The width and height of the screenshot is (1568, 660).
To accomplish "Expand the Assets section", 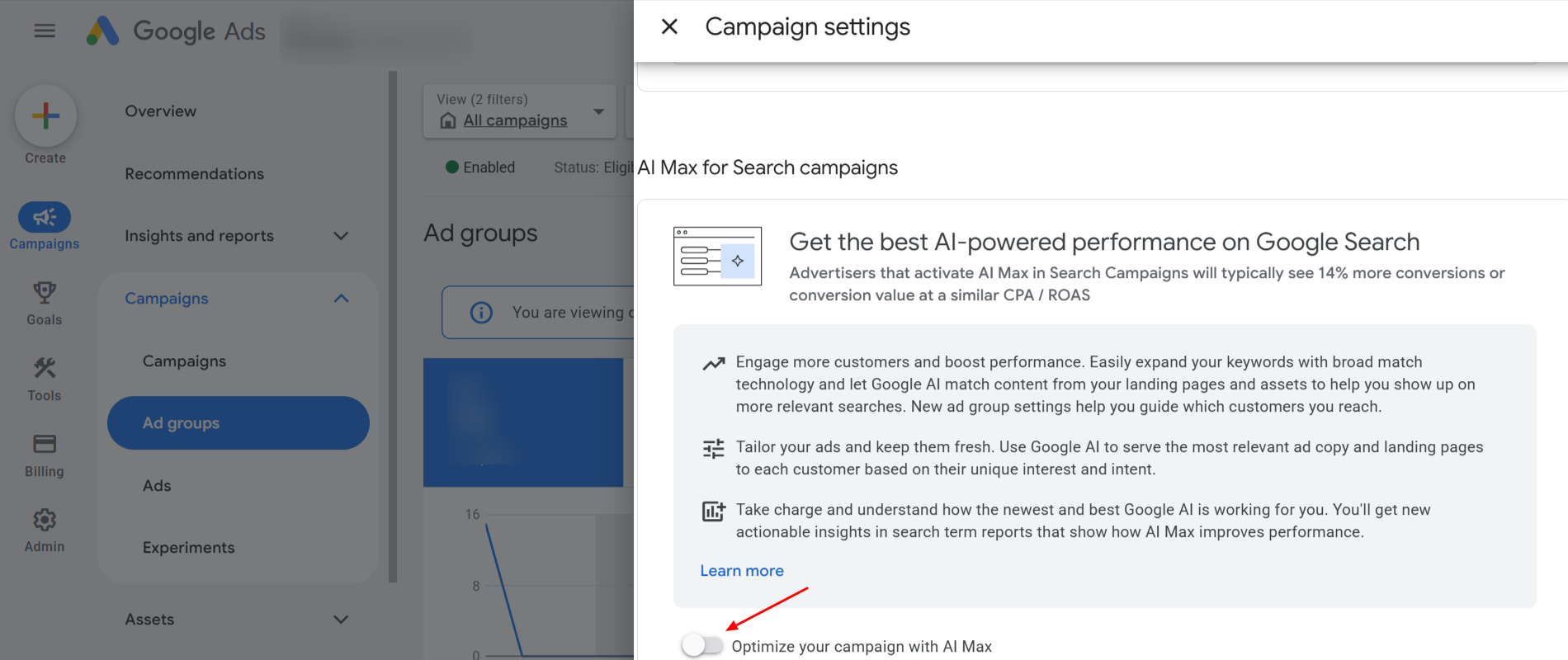I will 340,620.
